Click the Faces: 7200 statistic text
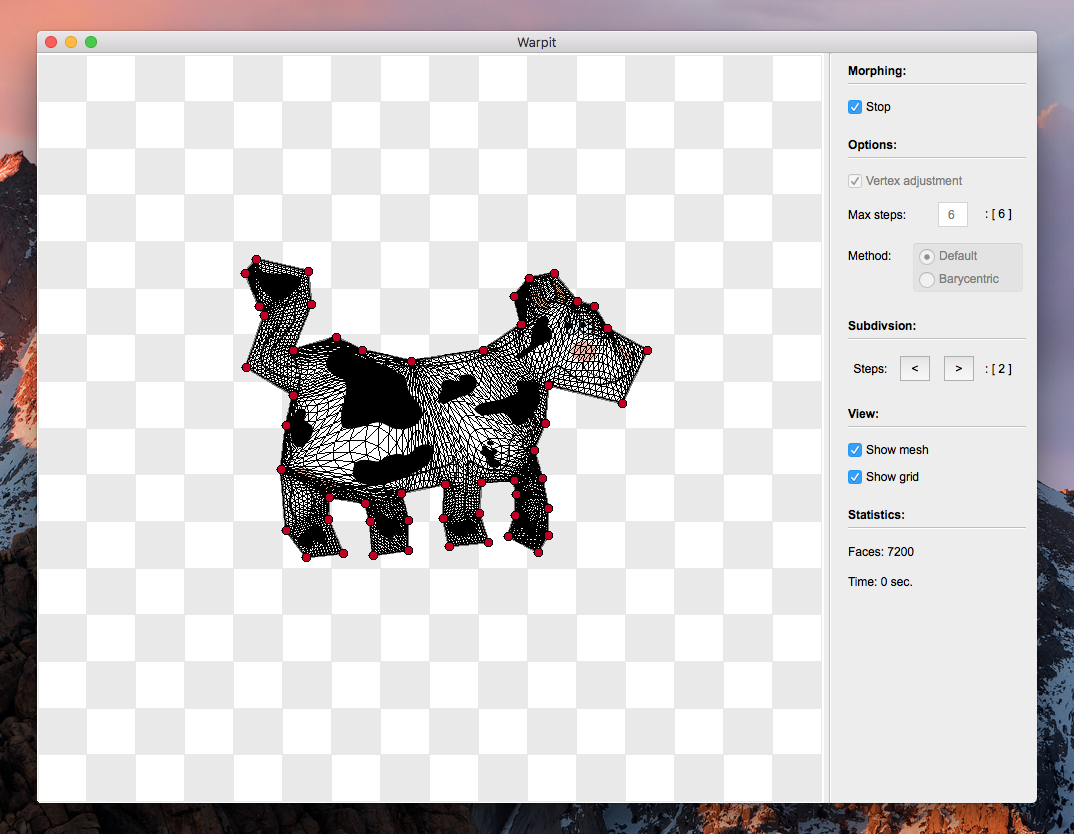This screenshot has width=1074, height=834. click(881, 552)
